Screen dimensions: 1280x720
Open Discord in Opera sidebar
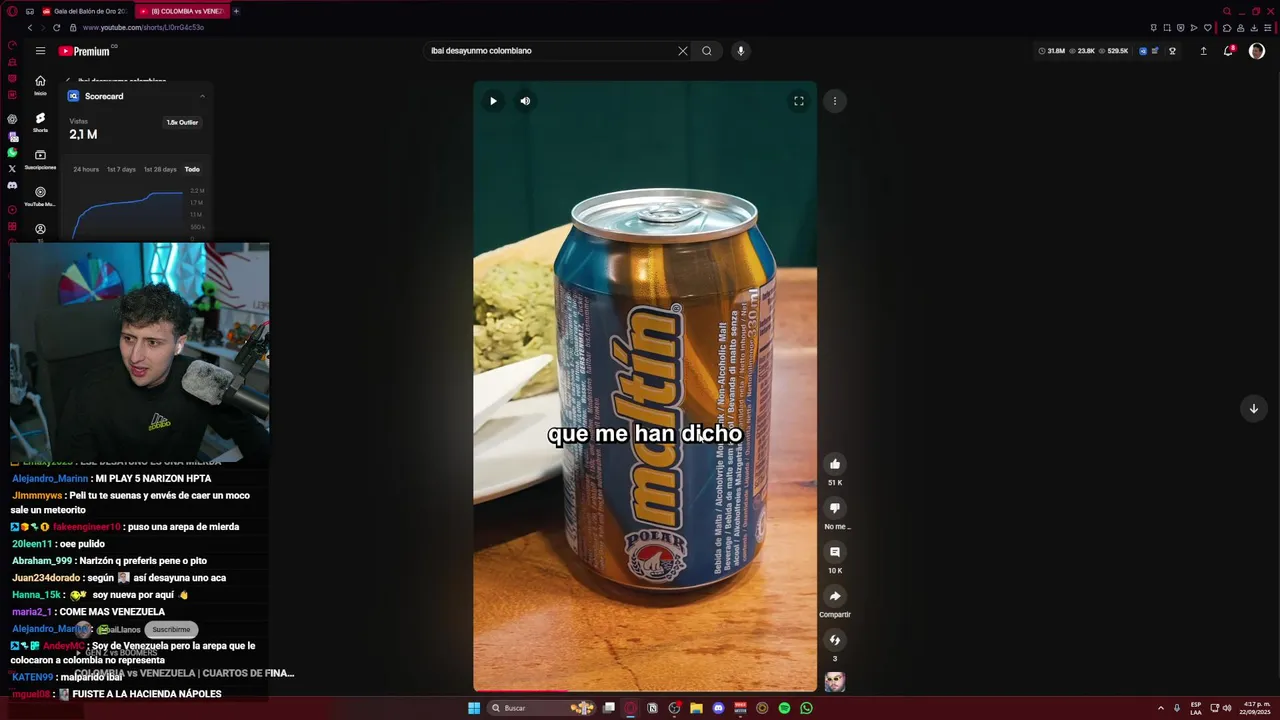(x=12, y=185)
